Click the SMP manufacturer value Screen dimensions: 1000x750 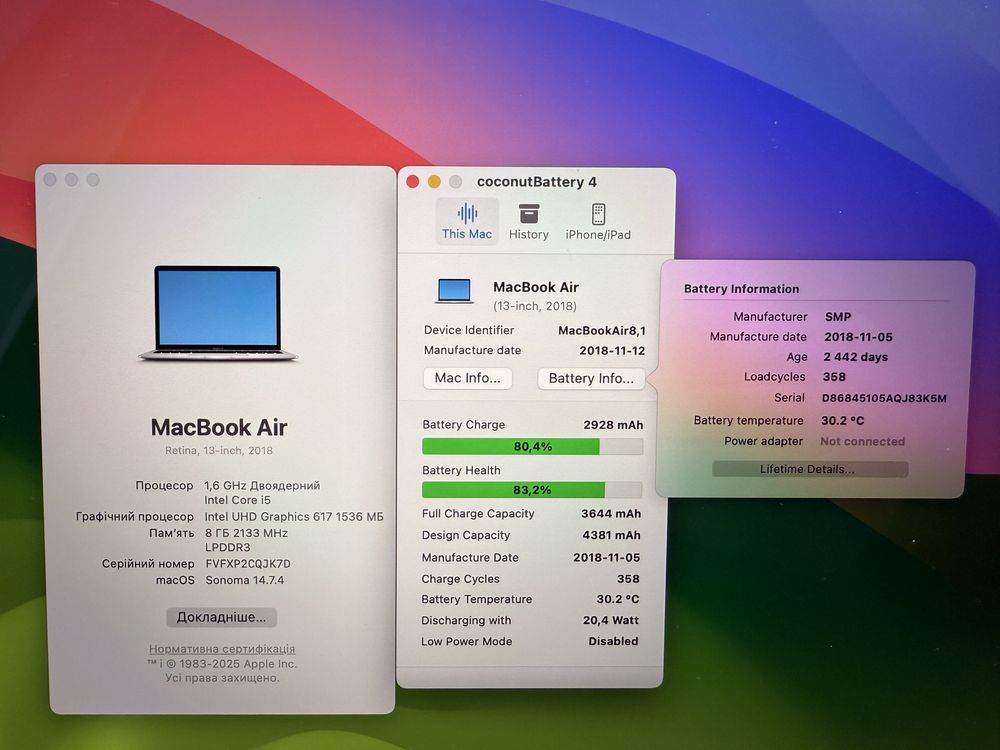click(x=838, y=317)
